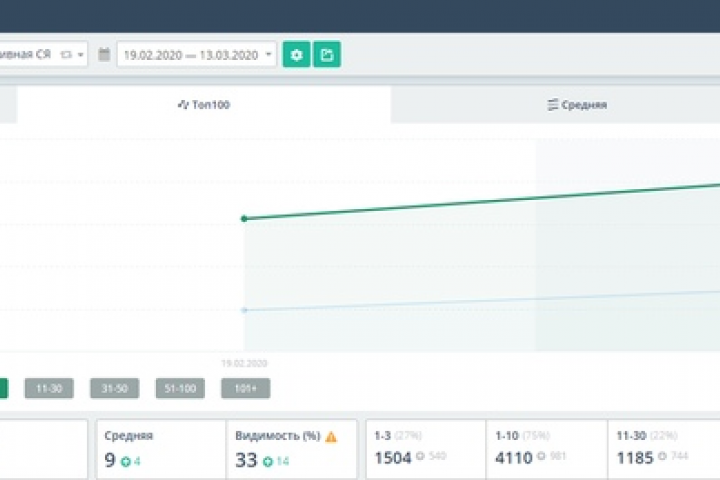Click the Топ100 tab chart icon

pyautogui.click(x=183, y=105)
